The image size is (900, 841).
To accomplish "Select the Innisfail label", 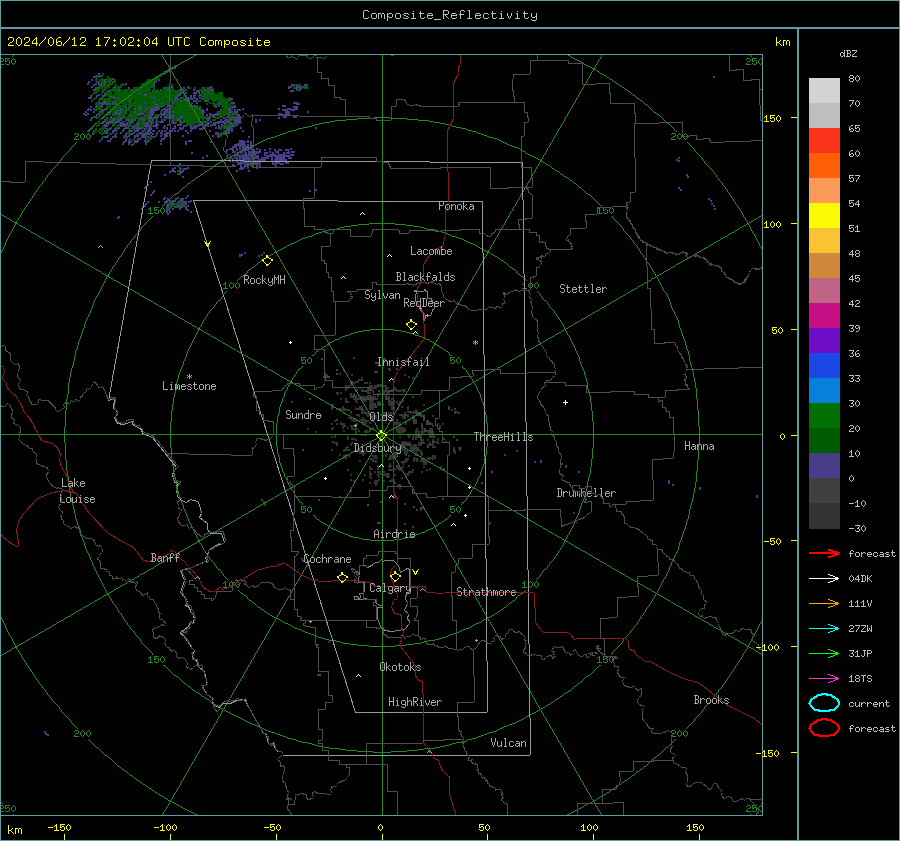I will (403, 362).
